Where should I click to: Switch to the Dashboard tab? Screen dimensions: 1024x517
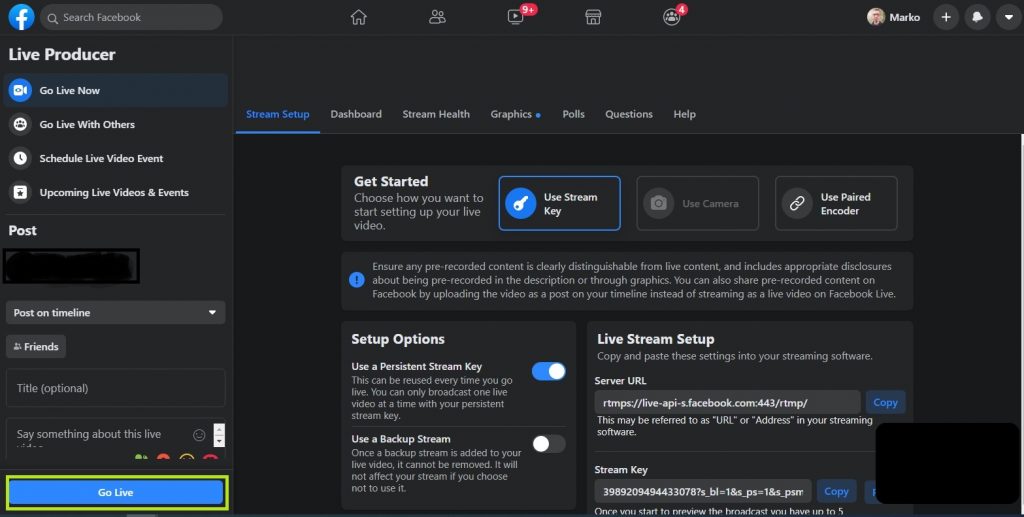356,114
